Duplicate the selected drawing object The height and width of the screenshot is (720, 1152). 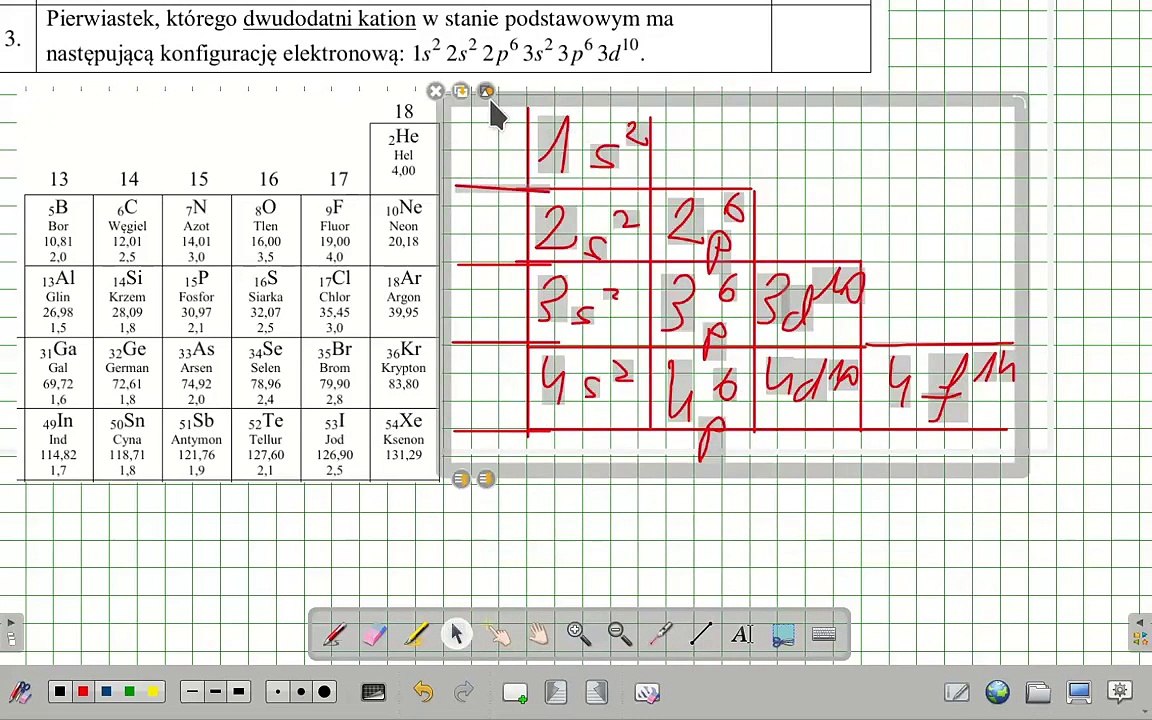461,91
